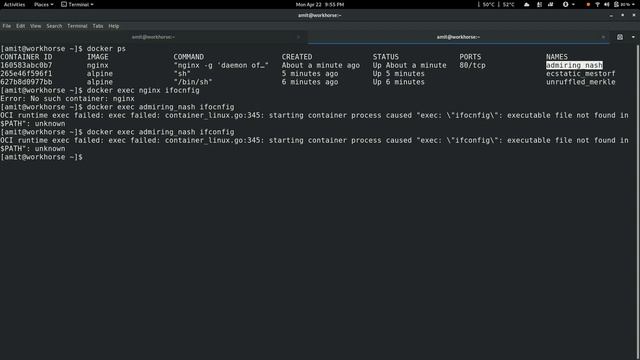The image size is (640, 360).
Task: Click the Wi-Fi icon in system tray
Action: point(597,4)
